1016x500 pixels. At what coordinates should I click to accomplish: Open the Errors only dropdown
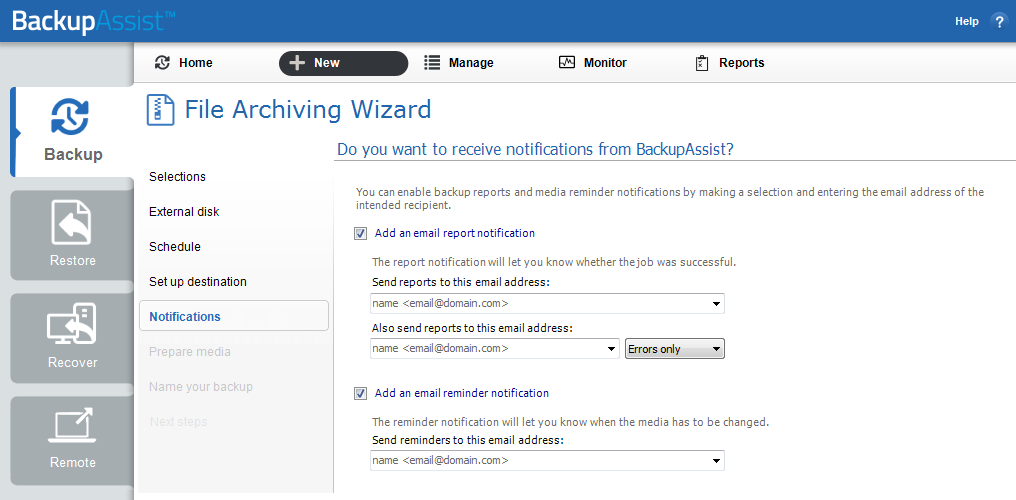click(675, 349)
